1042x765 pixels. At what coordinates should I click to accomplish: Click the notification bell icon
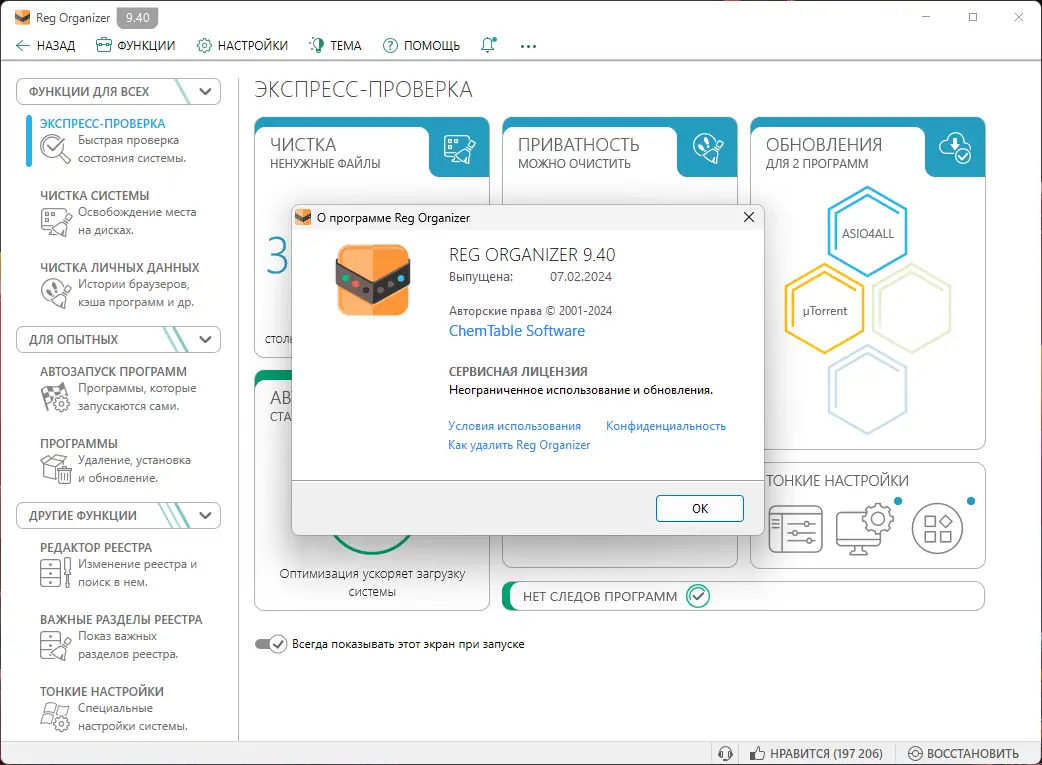pyautogui.click(x=488, y=45)
